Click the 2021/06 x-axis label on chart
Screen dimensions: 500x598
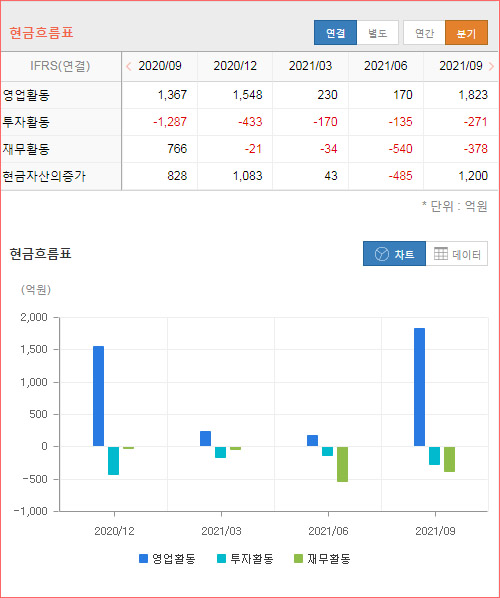(x=328, y=531)
